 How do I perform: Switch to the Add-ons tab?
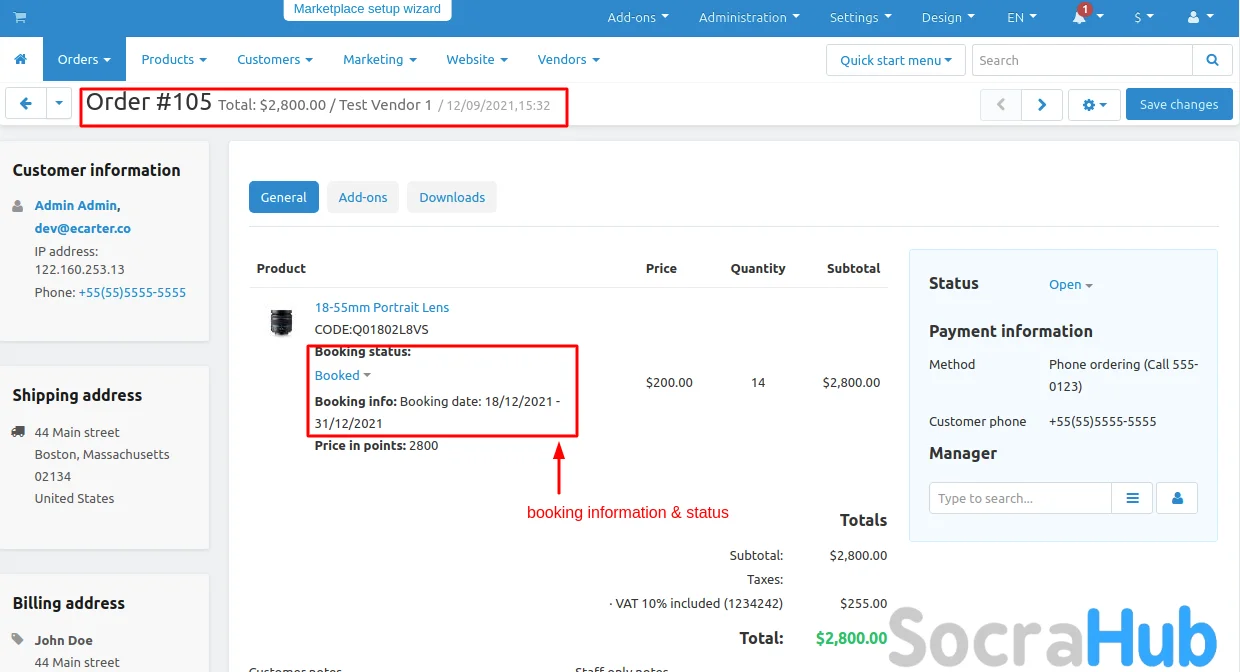click(363, 197)
